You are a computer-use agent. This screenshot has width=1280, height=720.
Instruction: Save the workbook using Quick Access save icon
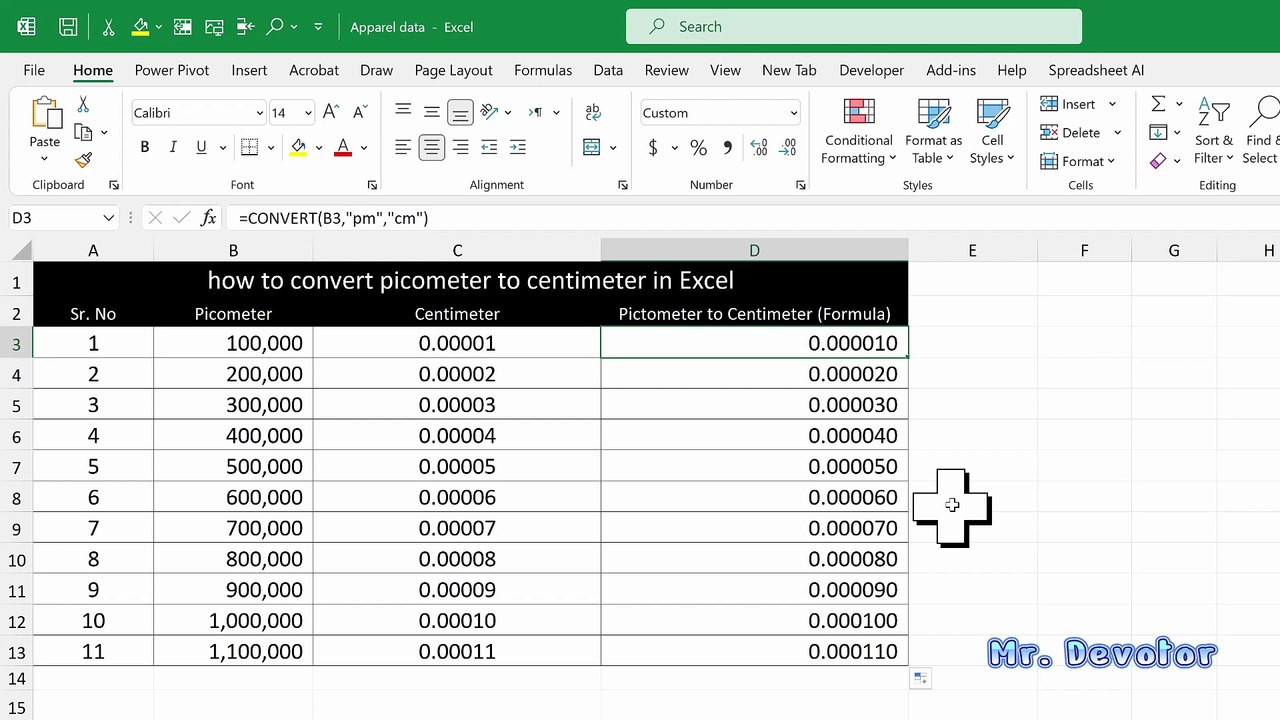(68, 27)
